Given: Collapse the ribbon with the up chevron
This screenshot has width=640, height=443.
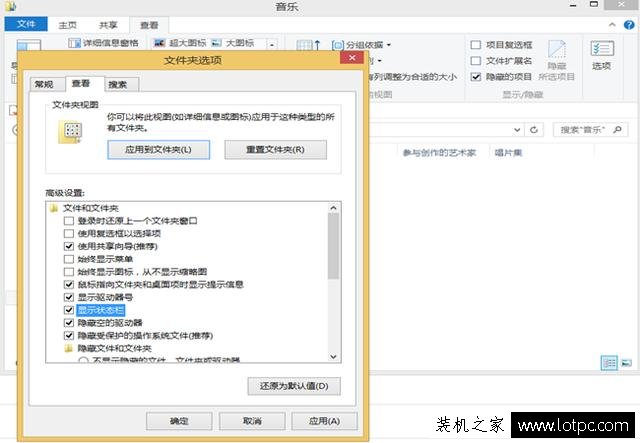Looking at the screenshot, I should 612,25.
